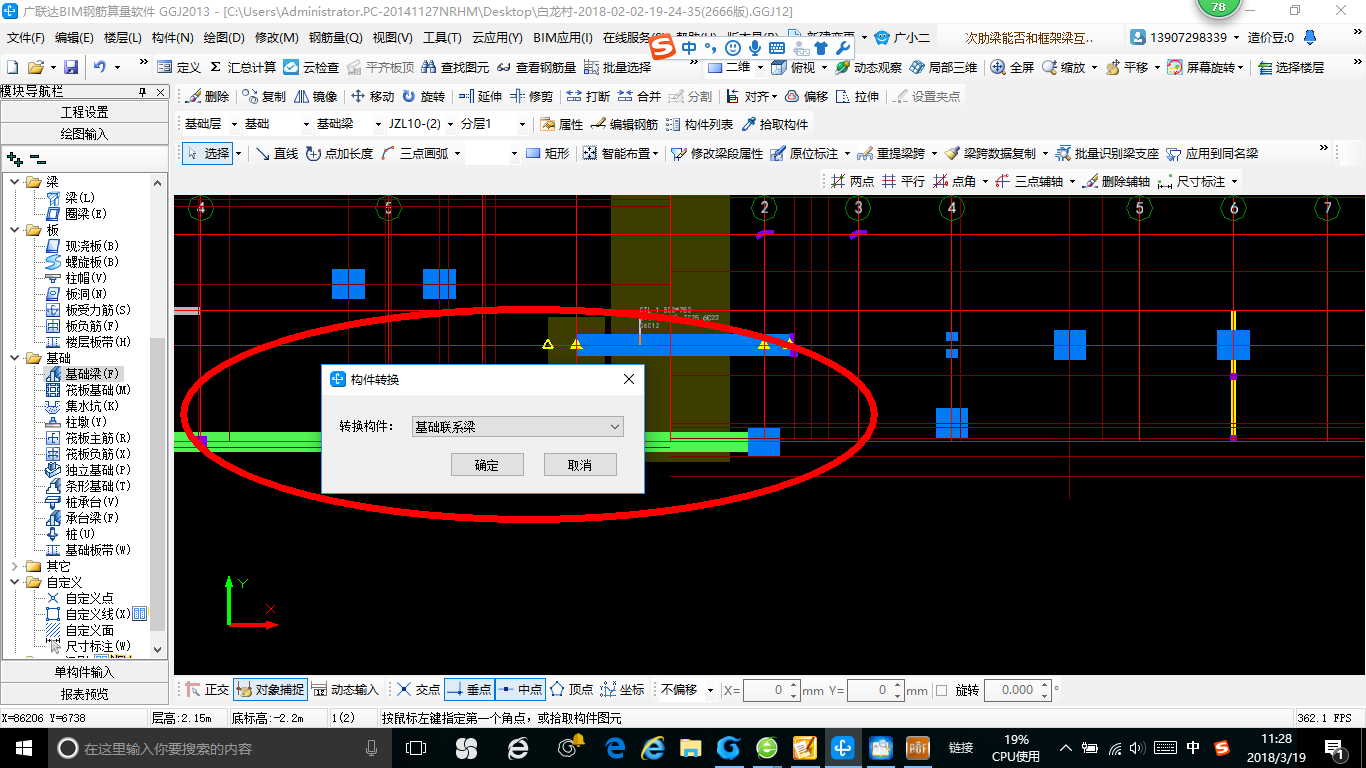Click 拾取构件 pick component
The image size is (1366, 768).
[x=775, y=125]
